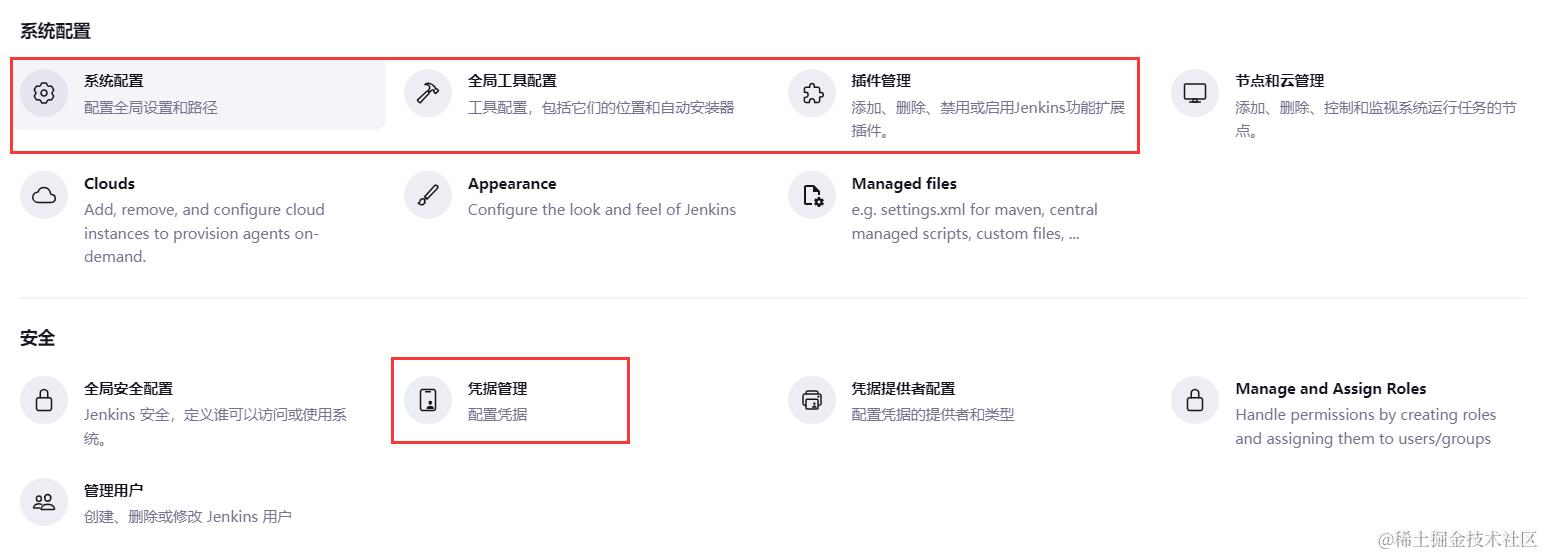This screenshot has width=1544, height=556.
Task: Open the Clouds title link
Action: [109, 184]
